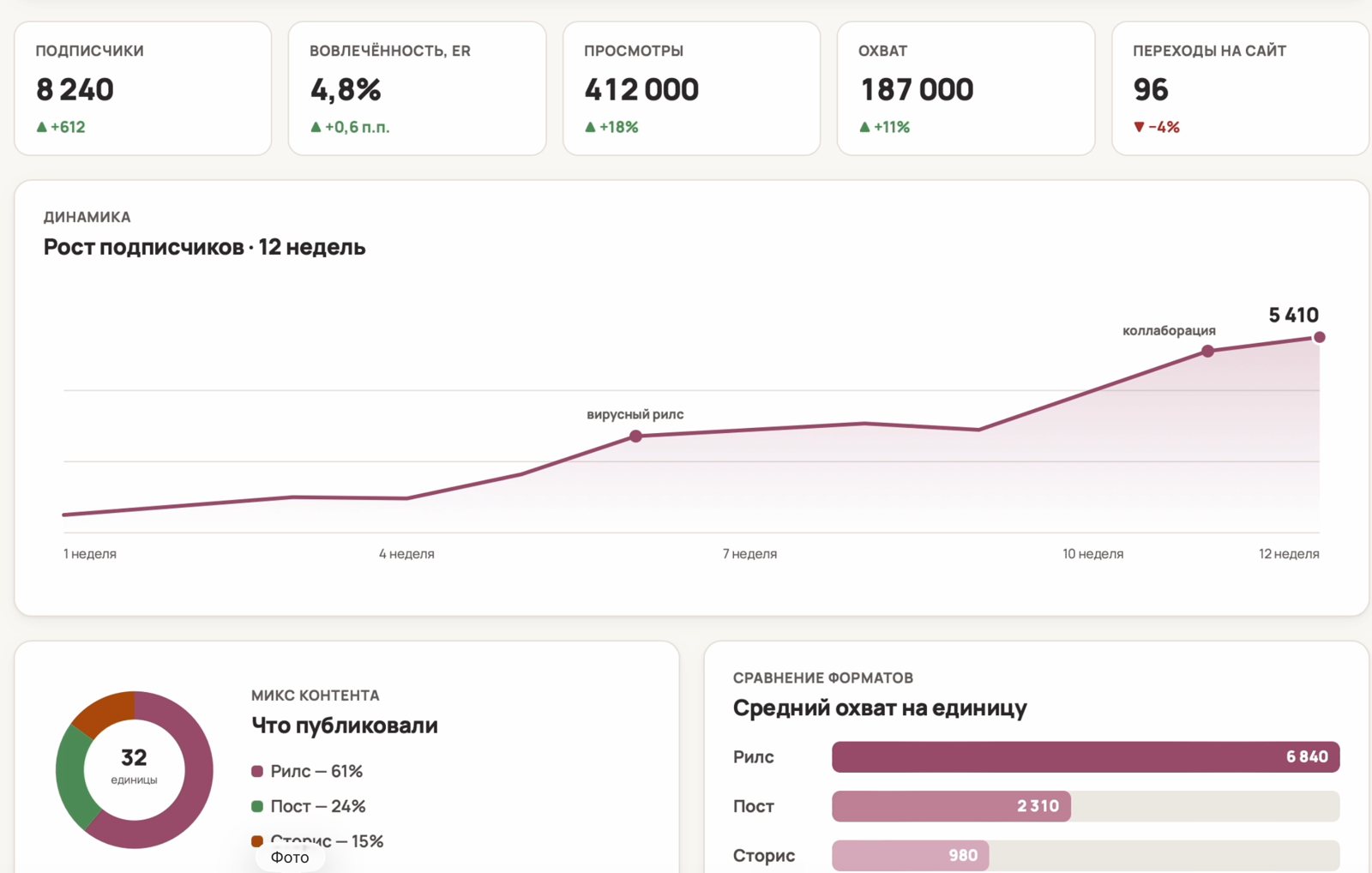Click the Рилс — 61% legend swatch
The height and width of the screenshot is (873, 1372).
[x=256, y=771]
